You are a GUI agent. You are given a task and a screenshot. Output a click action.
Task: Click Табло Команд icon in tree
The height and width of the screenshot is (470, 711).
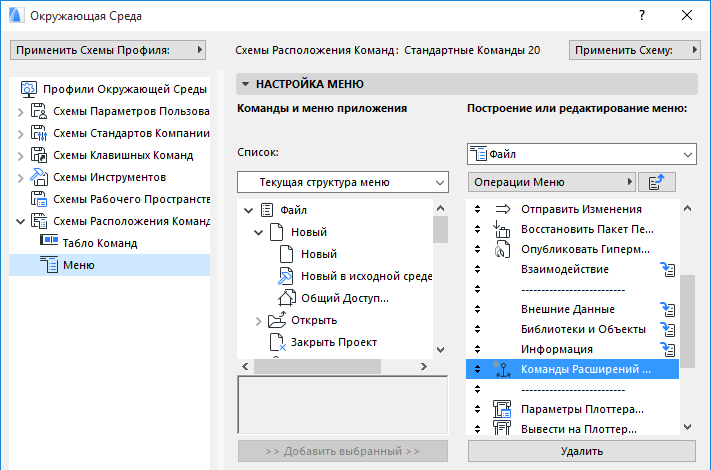click(x=49, y=242)
